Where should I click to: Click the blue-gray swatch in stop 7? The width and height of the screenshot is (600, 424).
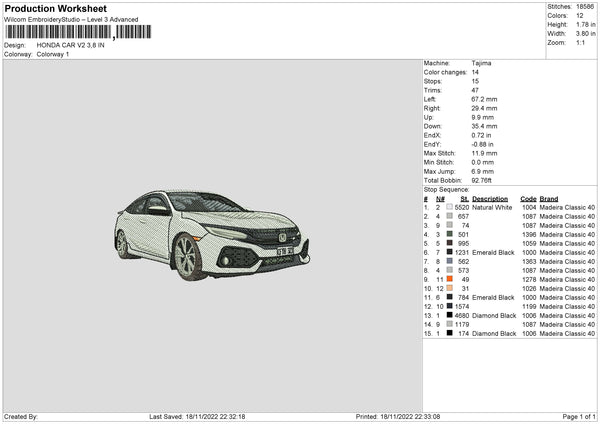pos(450,261)
